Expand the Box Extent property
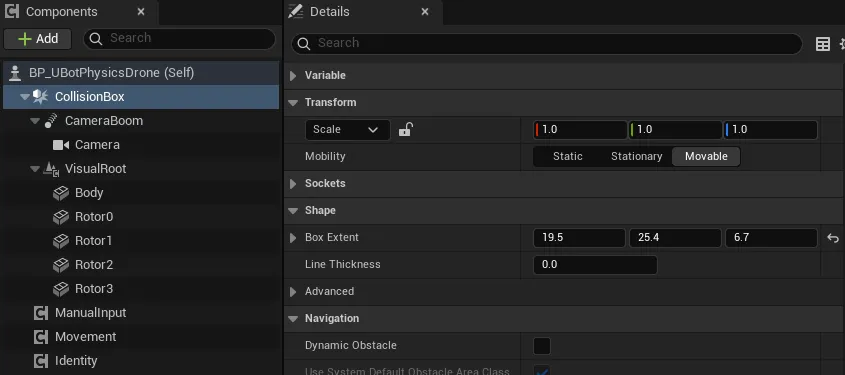Image resolution: width=845 pixels, height=375 pixels. (293, 238)
